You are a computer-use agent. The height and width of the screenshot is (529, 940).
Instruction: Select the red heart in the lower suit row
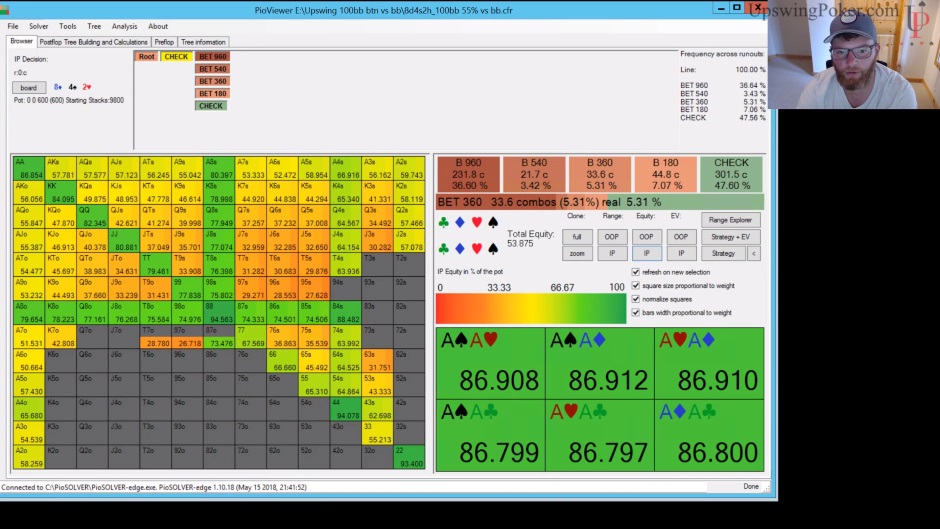(477, 248)
